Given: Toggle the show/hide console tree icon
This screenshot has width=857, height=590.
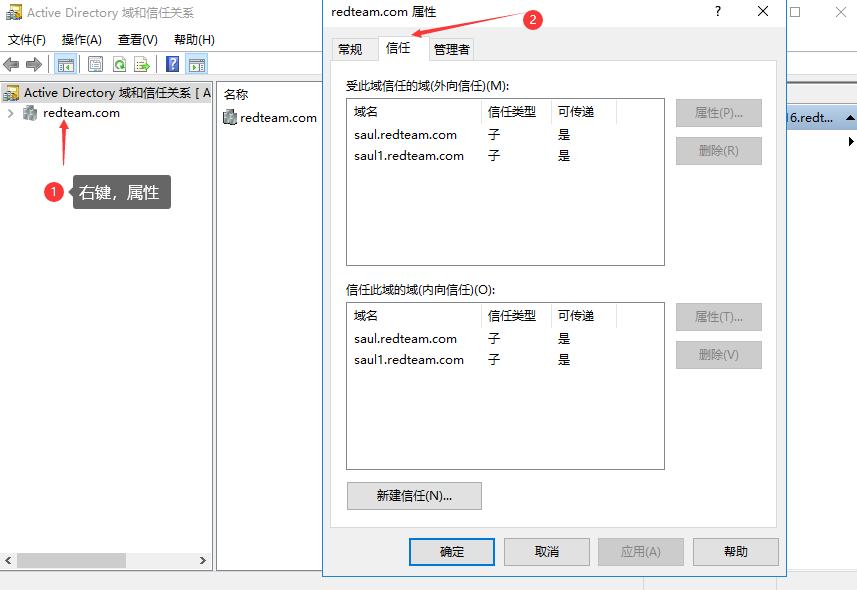Looking at the screenshot, I should tap(66, 65).
